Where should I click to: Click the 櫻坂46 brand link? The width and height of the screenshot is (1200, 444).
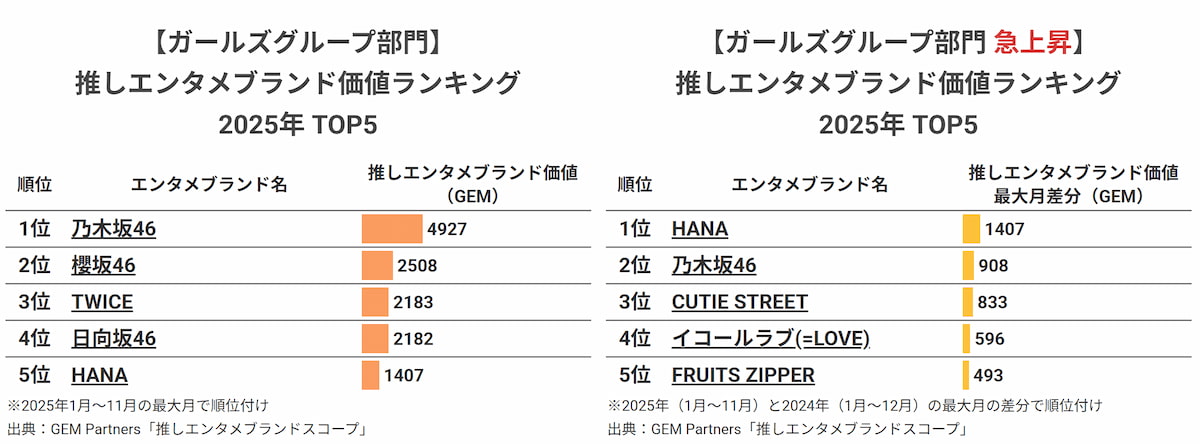(x=103, y=266)
